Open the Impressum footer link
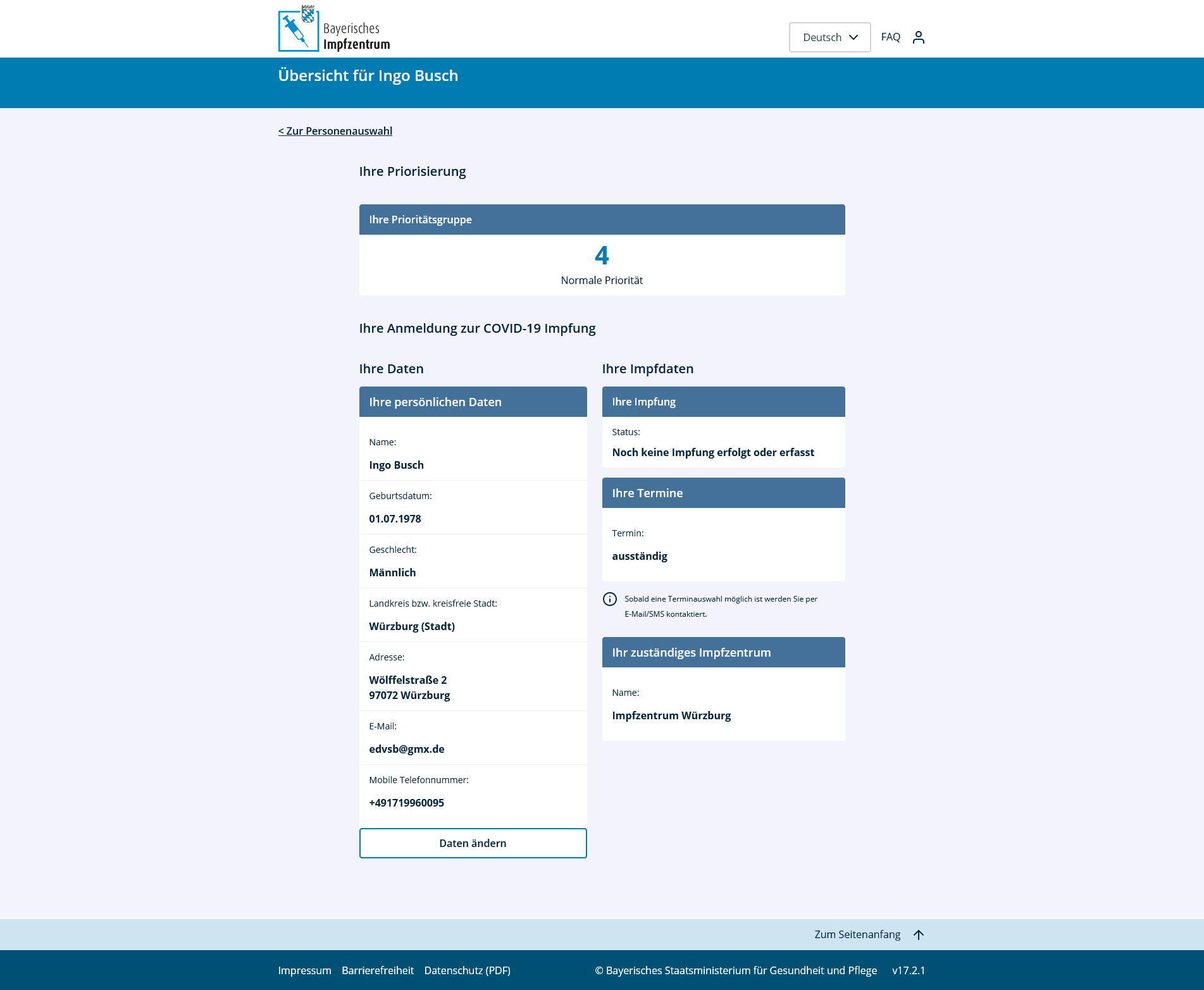Viewport: 1204px width, 990px height. tap(304, 970)
